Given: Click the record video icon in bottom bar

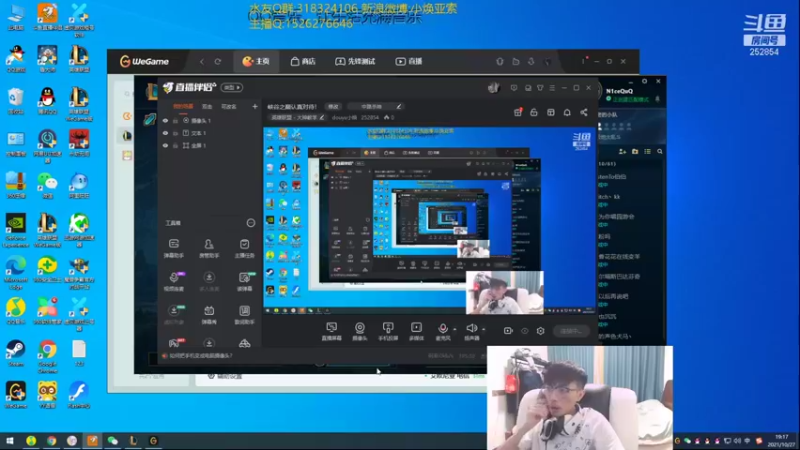Looking at the screenshot, I should 508,331.
